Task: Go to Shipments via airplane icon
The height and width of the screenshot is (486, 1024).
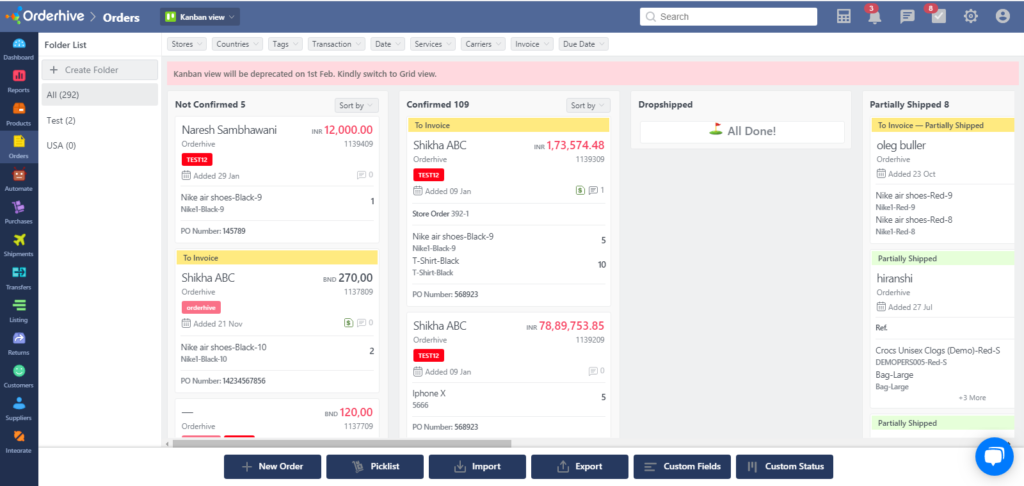Action: coord(18,240)
